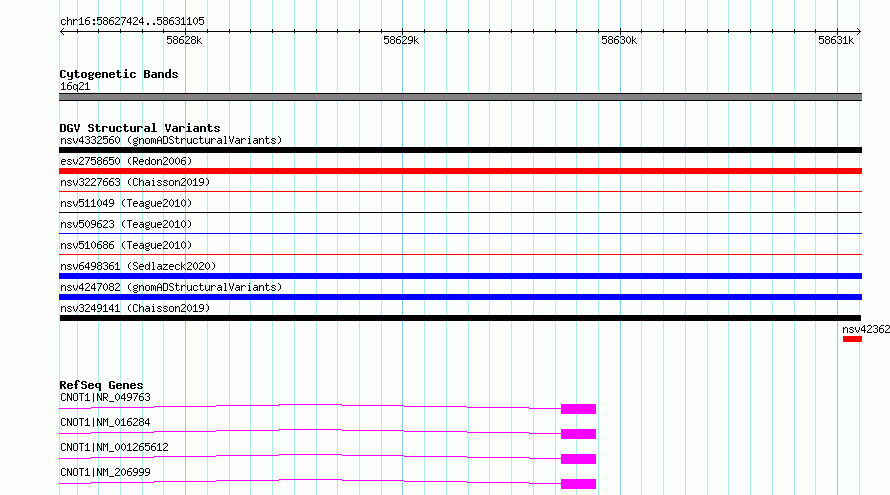Click nsv510686 (Teague2010) label
Screen dimensions: 890x495
[x=126, y=245]
